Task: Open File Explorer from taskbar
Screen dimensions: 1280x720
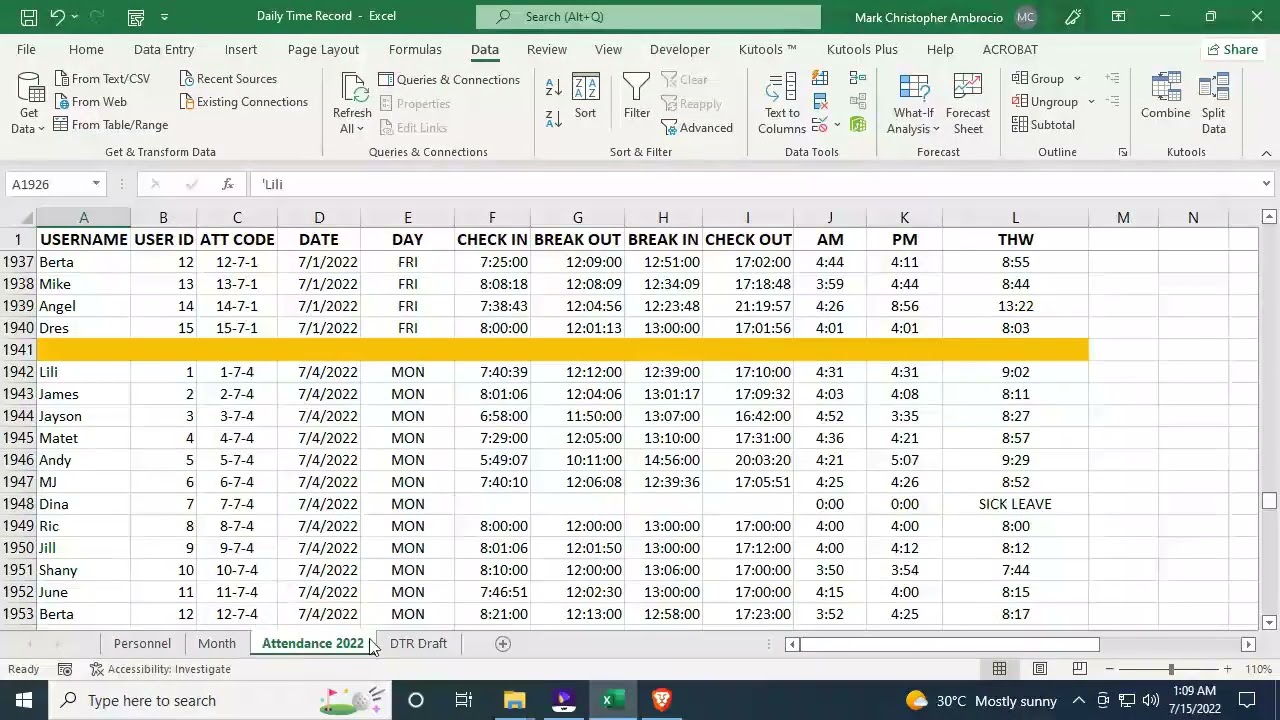Action: pyautogui.click(x=514, y=700)
